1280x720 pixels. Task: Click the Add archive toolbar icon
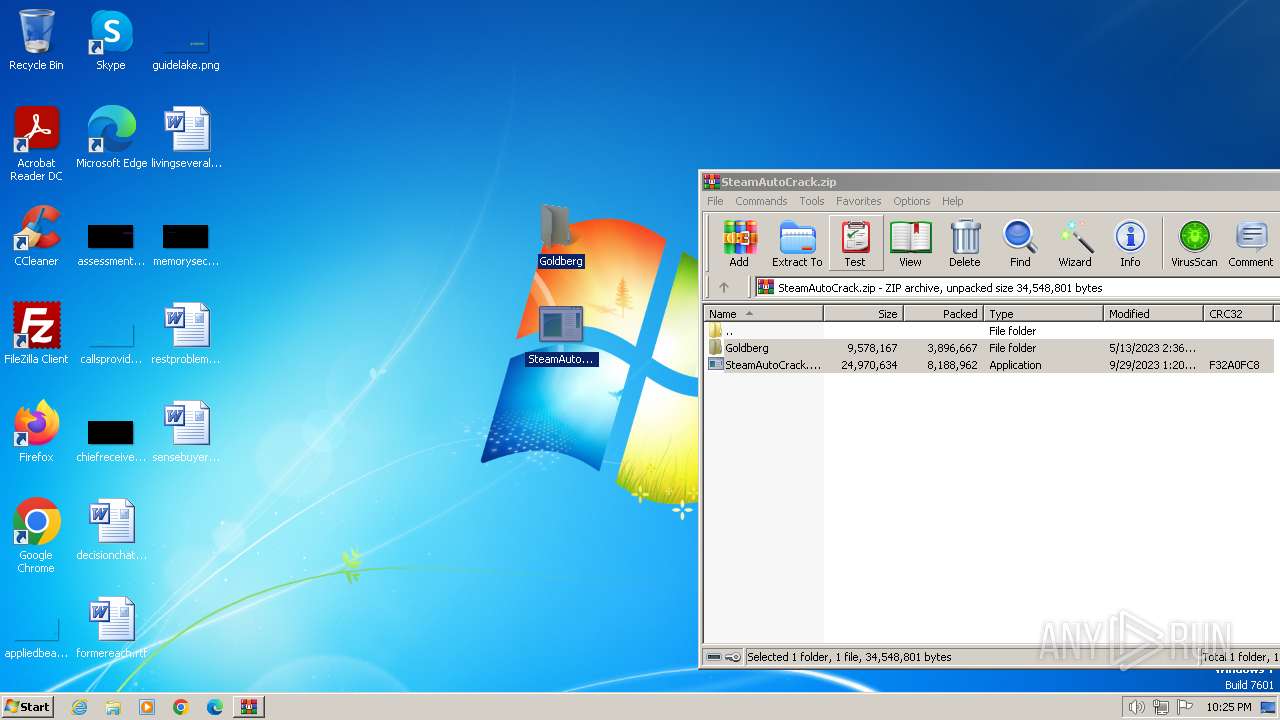[739, 243]
